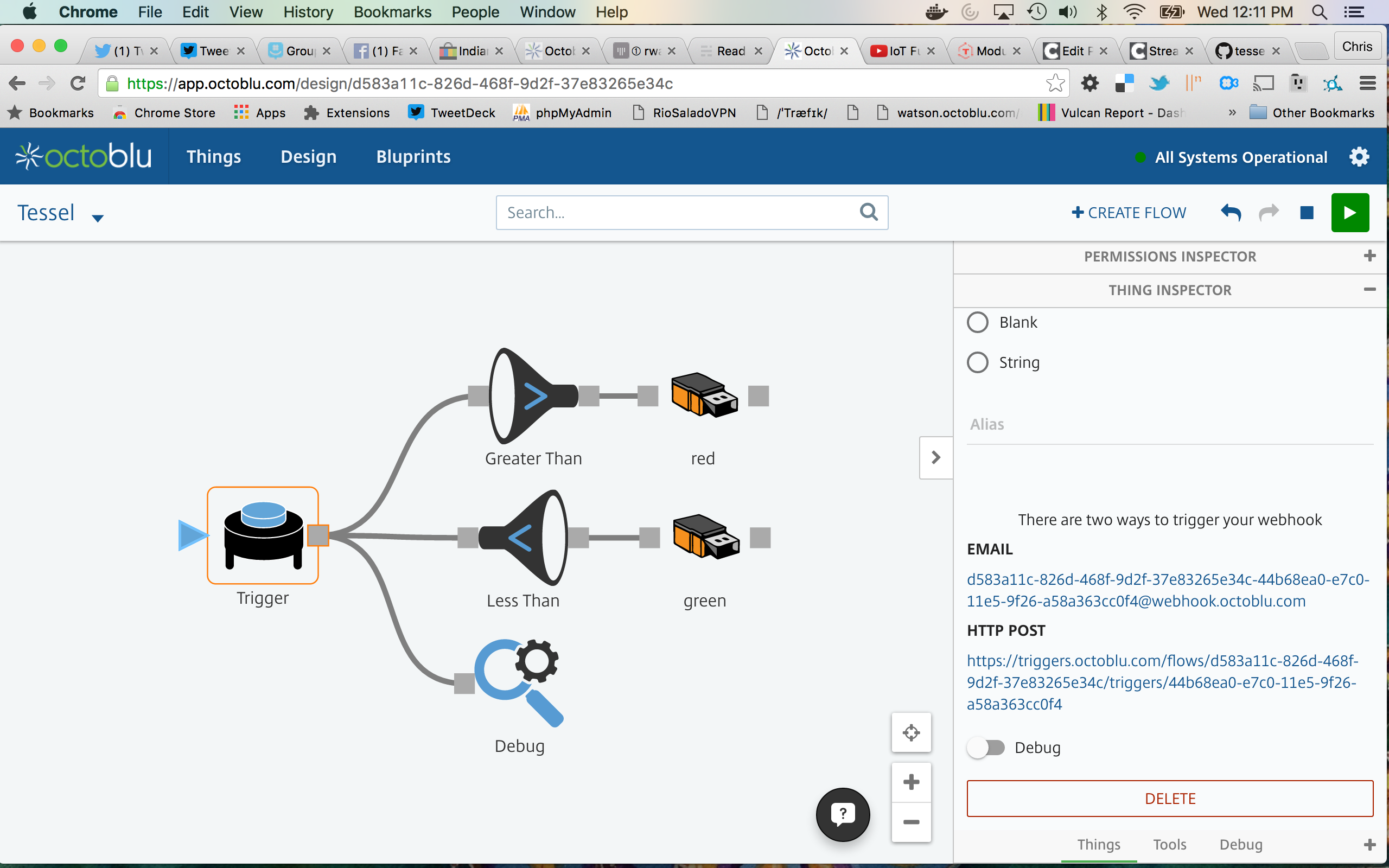
Task: Click the DELETE button
Action: coord(1169,799)
